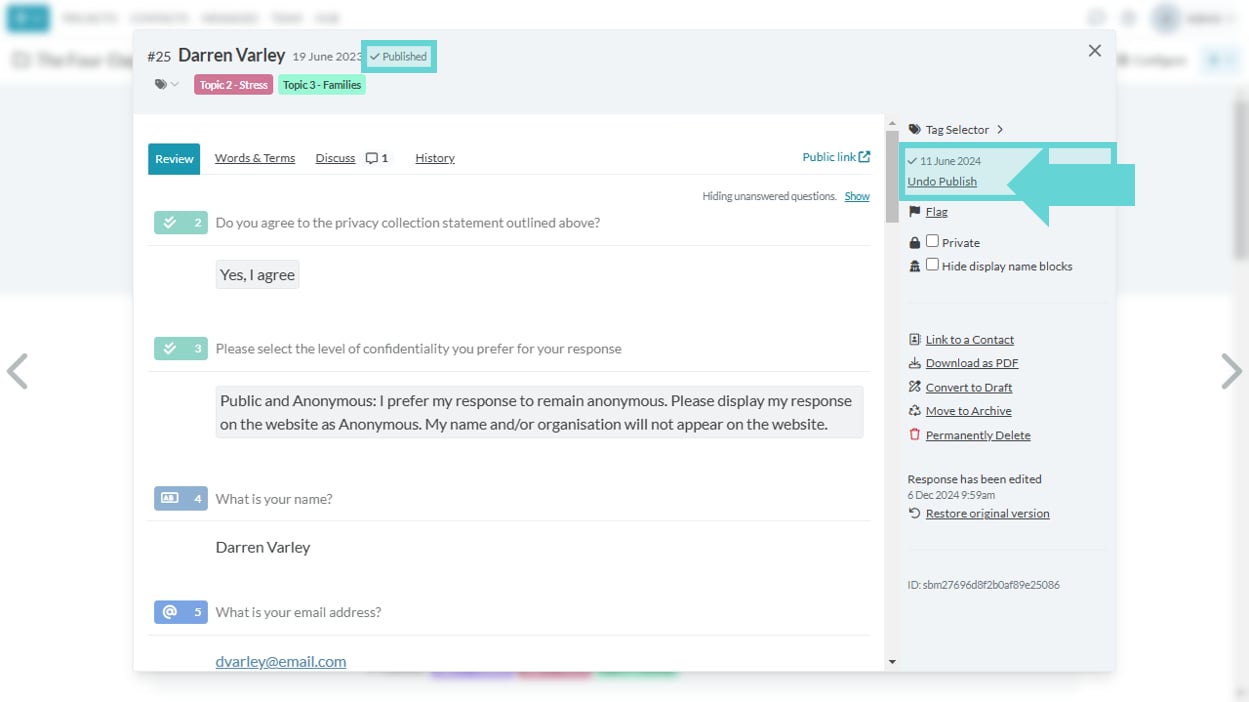Viewport: 1249px width, 702px height.
Task: Click the question 3 checkmark badge
Action: click(x=181, y=348)
